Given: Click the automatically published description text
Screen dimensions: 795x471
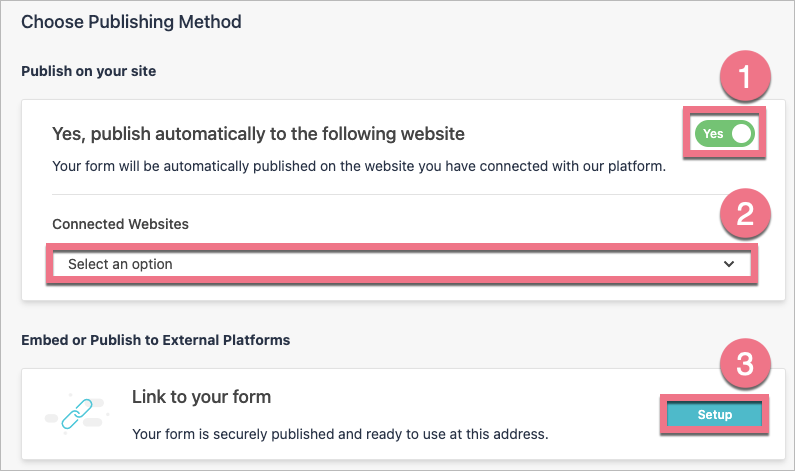Looking at the screenshot, I should (x=359, y=164).
